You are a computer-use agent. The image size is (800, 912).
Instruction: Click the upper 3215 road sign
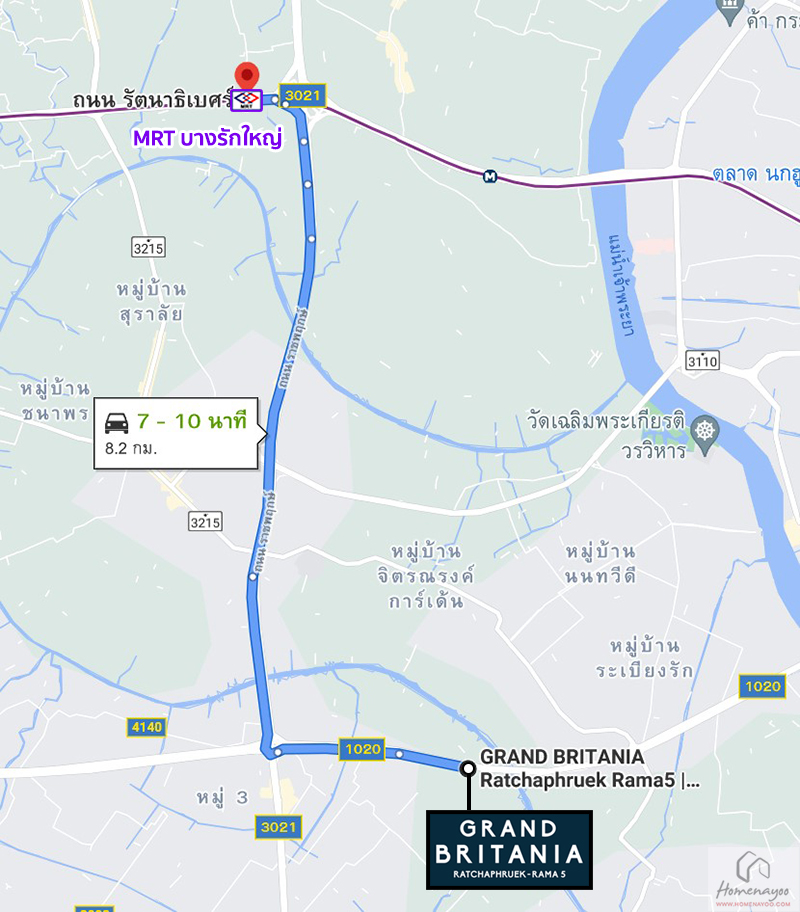tap(148, 247)
